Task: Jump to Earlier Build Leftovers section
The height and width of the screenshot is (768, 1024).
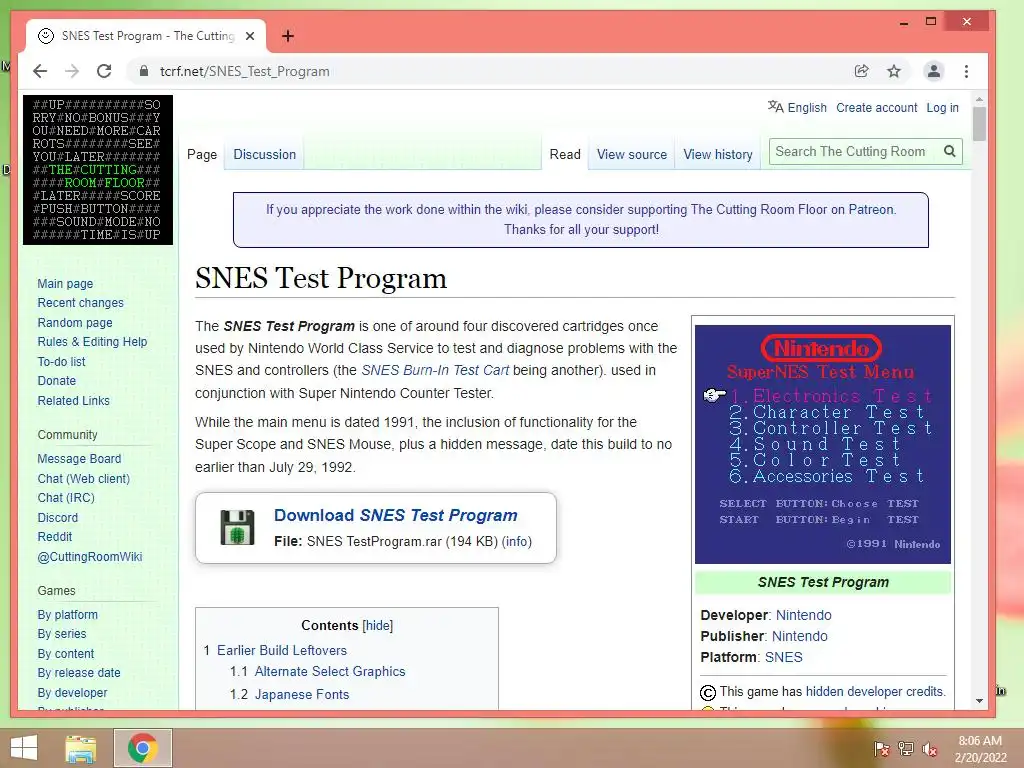Action: pos(281,650)
